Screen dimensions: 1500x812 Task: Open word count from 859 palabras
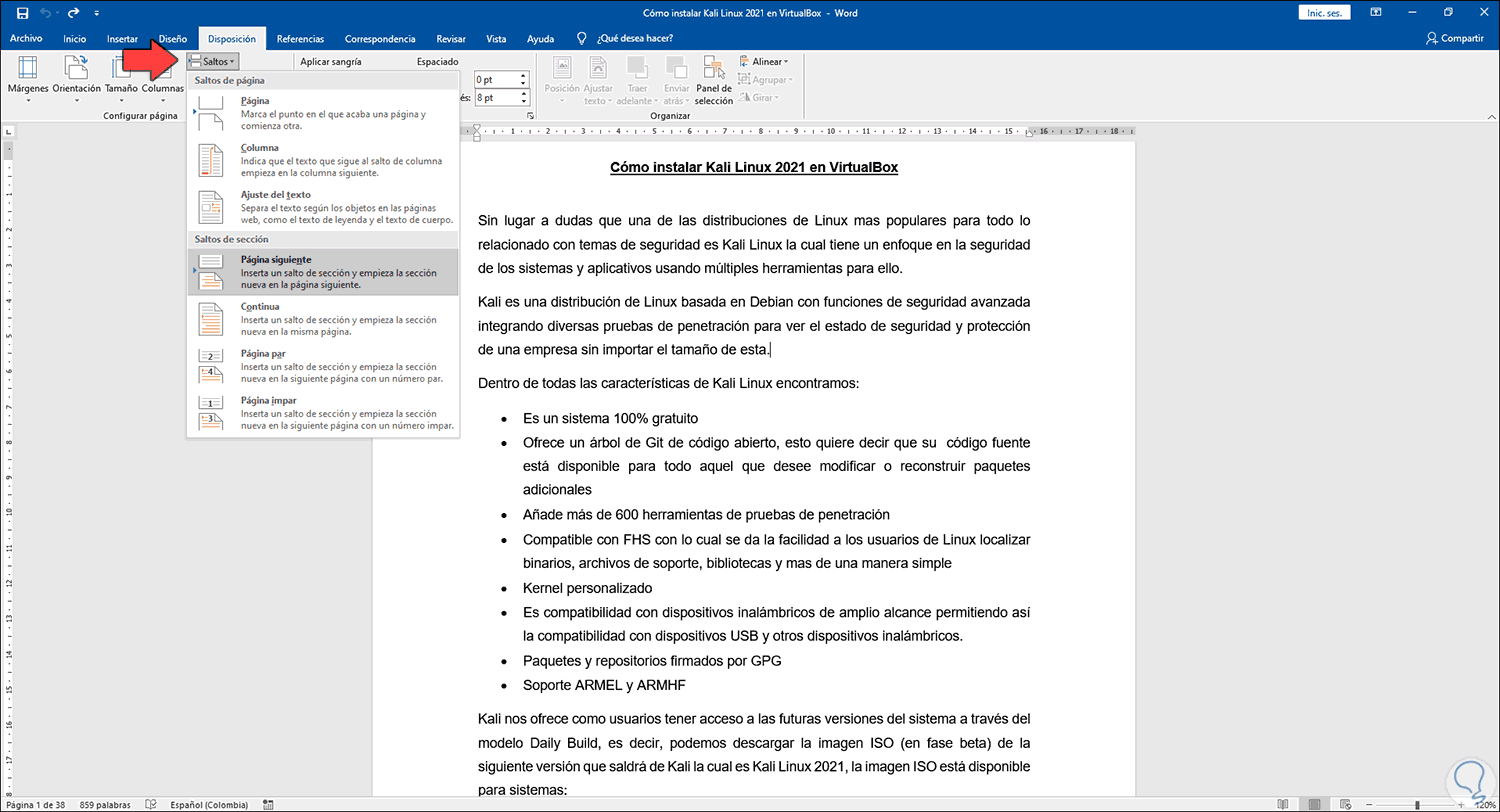(106, 804)
